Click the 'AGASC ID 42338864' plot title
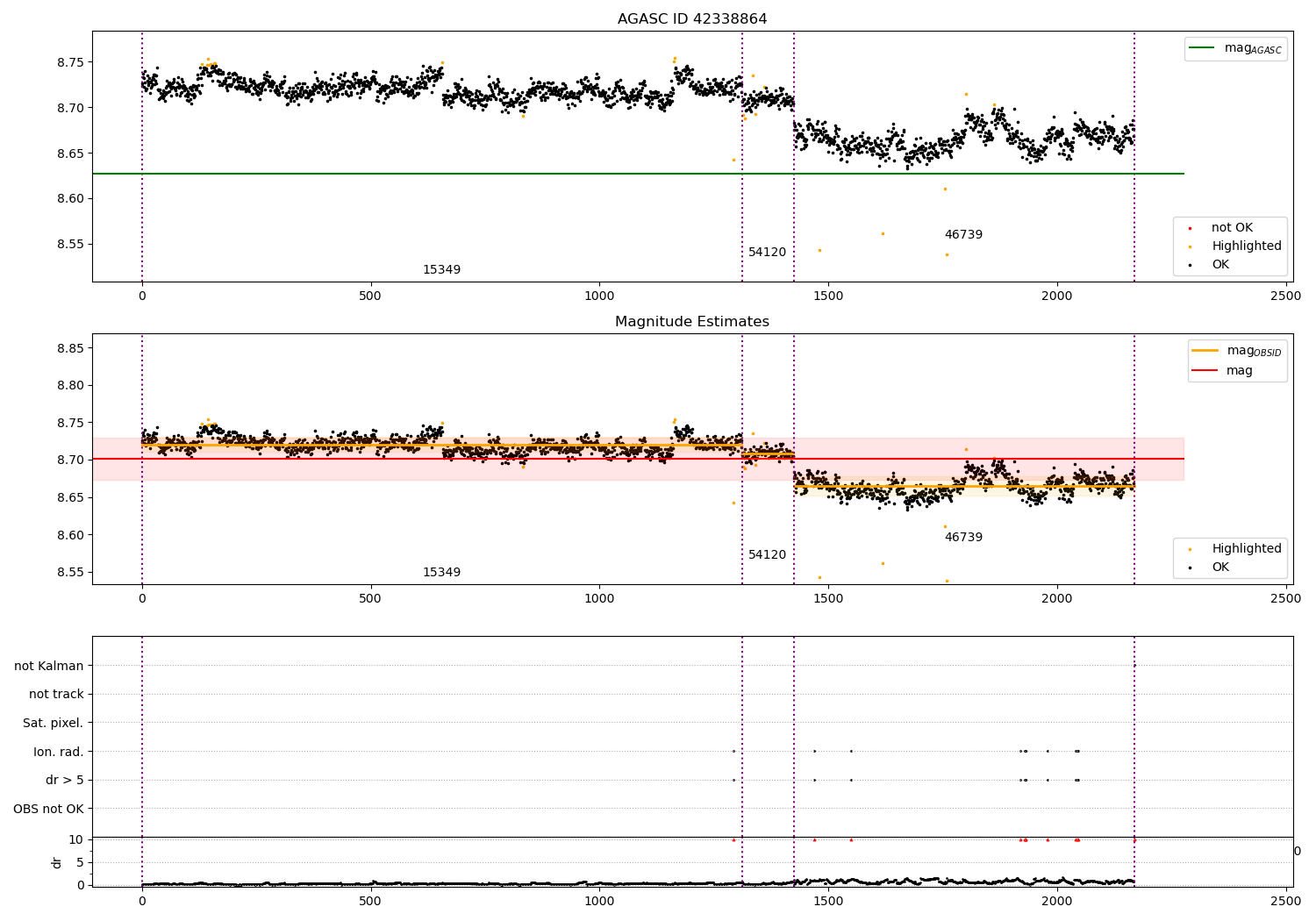 tap(691, 19)
